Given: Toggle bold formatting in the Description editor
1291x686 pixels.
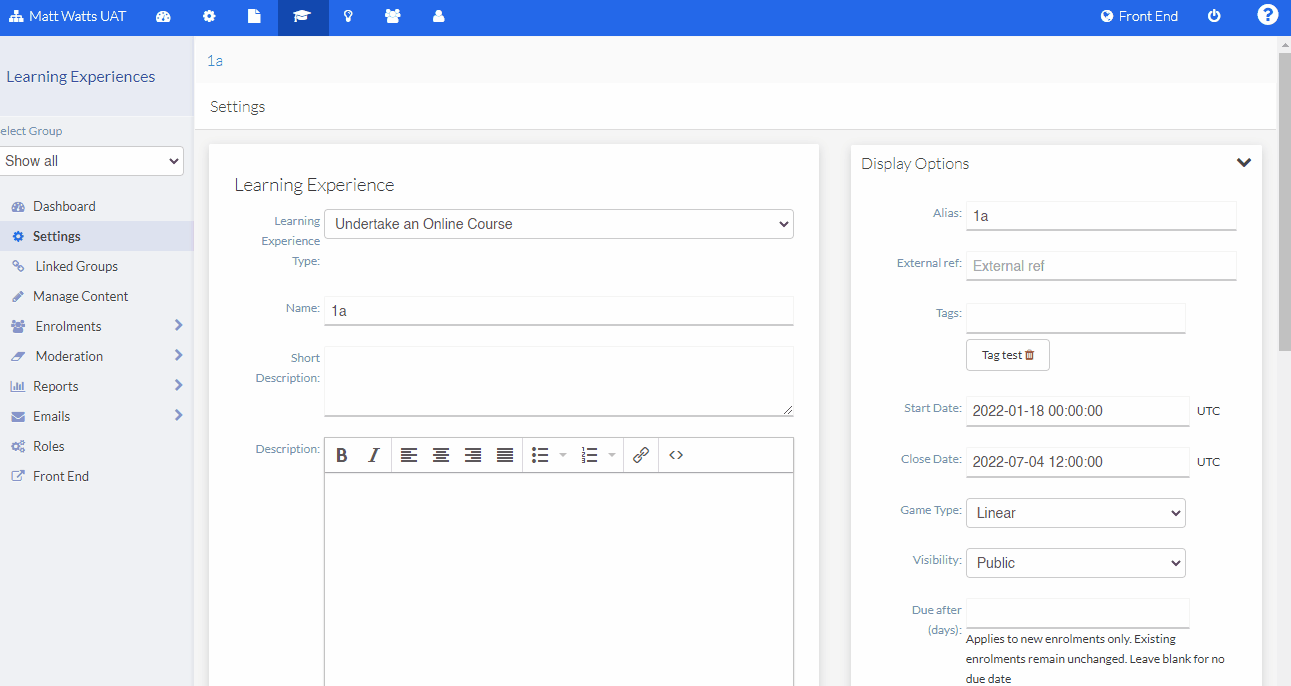Looking at the screenshot, I should (x=342, y=455).
